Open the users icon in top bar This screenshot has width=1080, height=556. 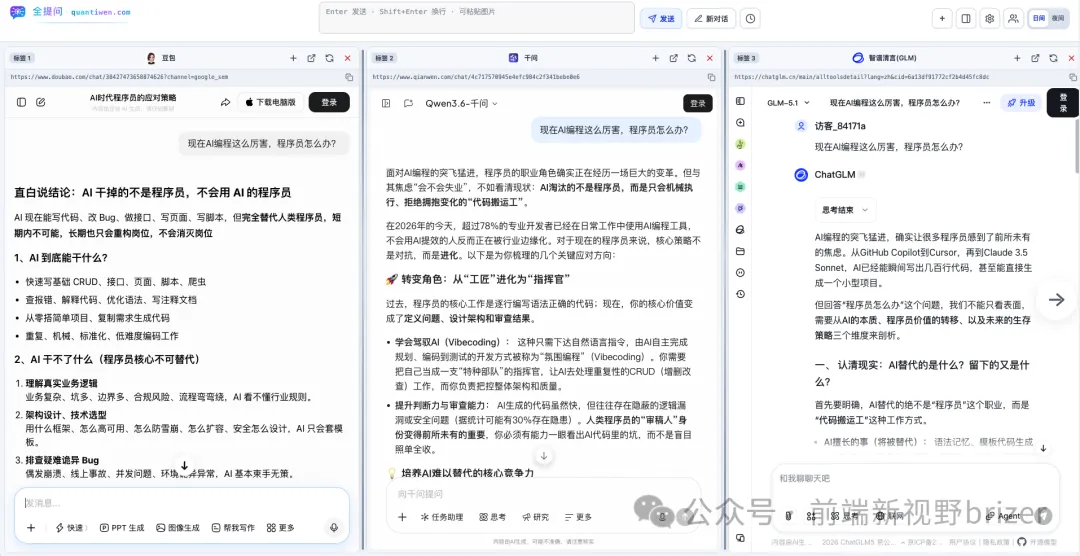tap(1013, 19)
